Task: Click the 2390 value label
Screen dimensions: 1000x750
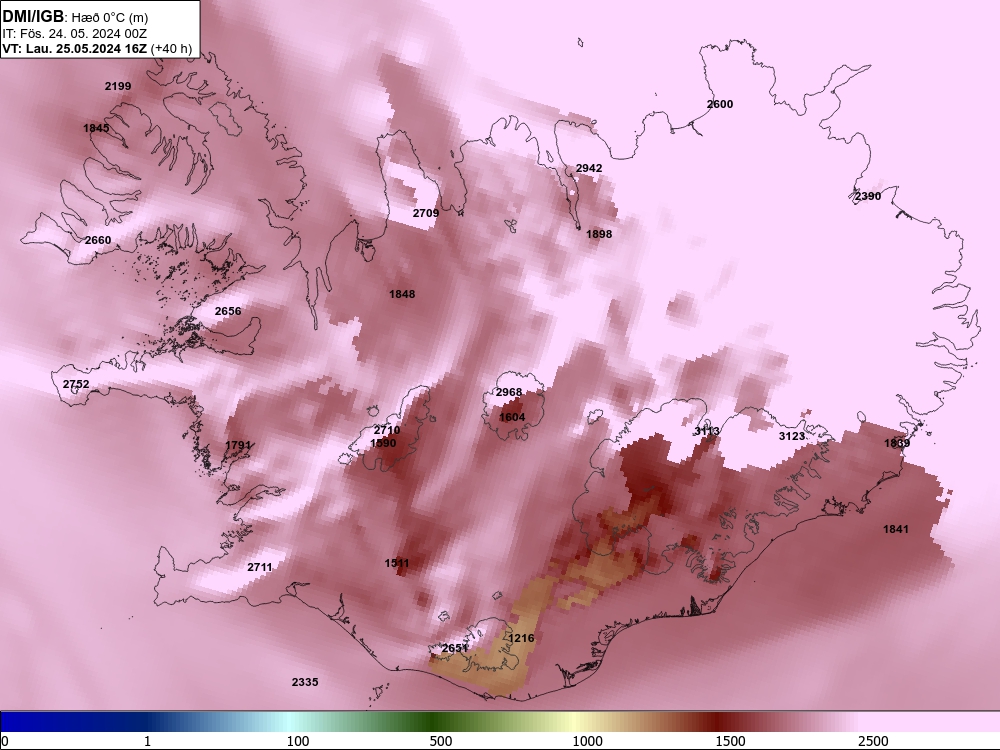Action: click(x=868, y=196)
